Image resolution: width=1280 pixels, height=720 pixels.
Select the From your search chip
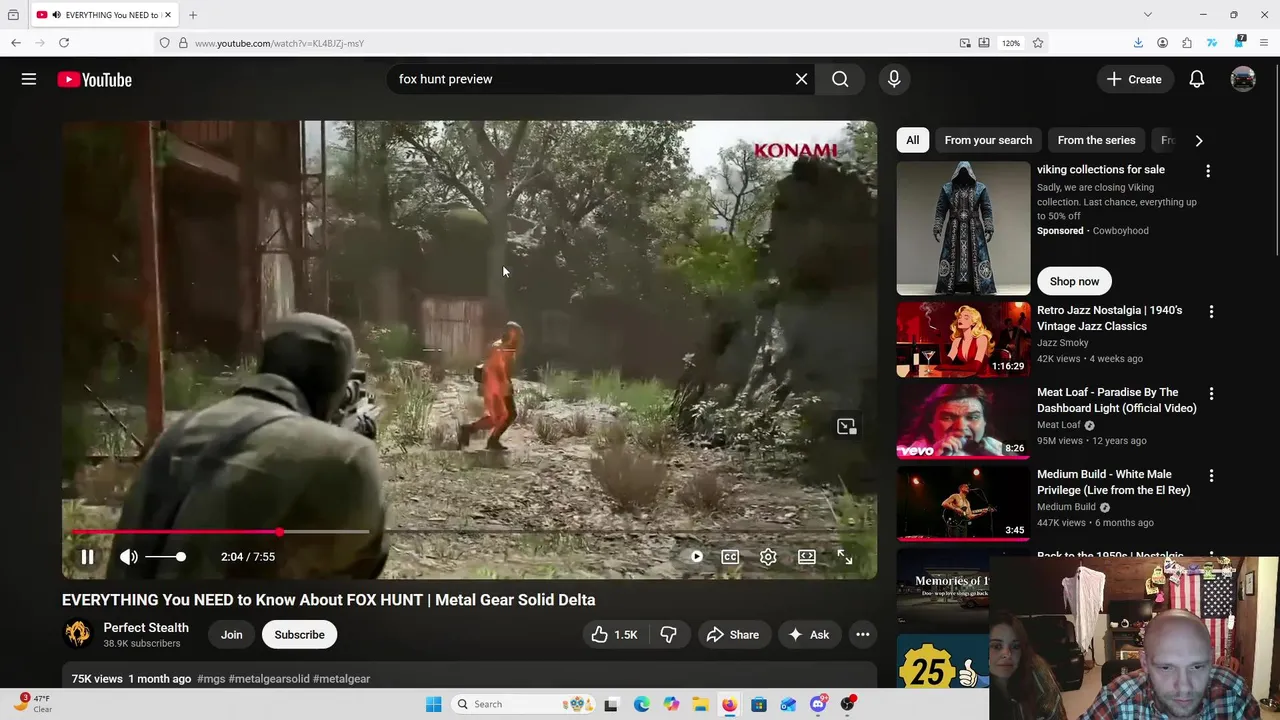tap(988, 140)
